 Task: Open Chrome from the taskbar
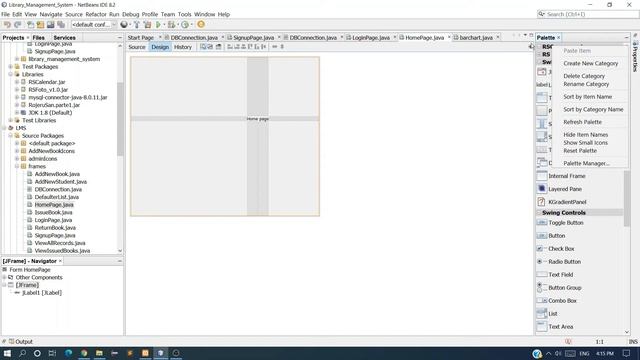pos(84,353)
